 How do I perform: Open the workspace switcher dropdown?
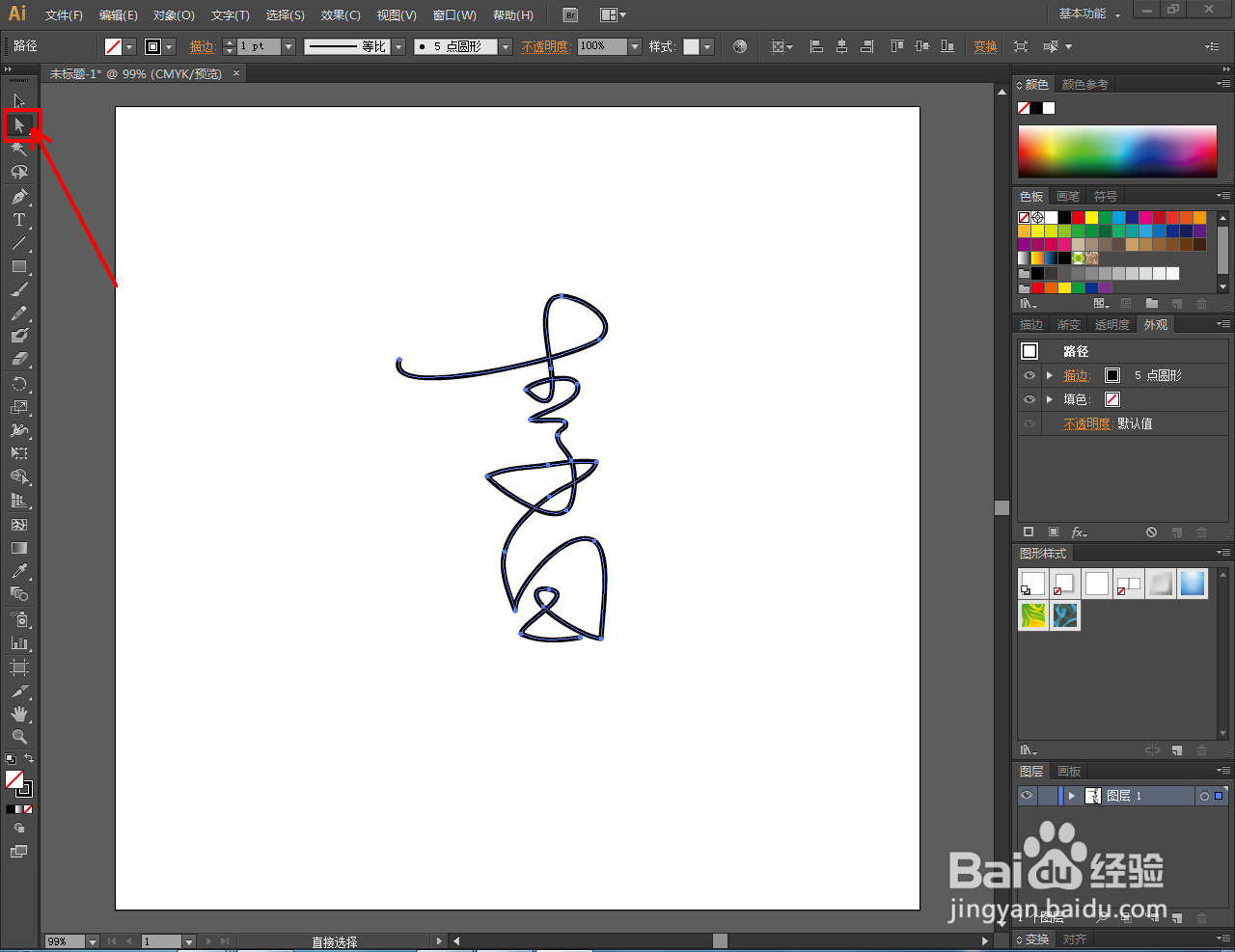click(1090, 14)
